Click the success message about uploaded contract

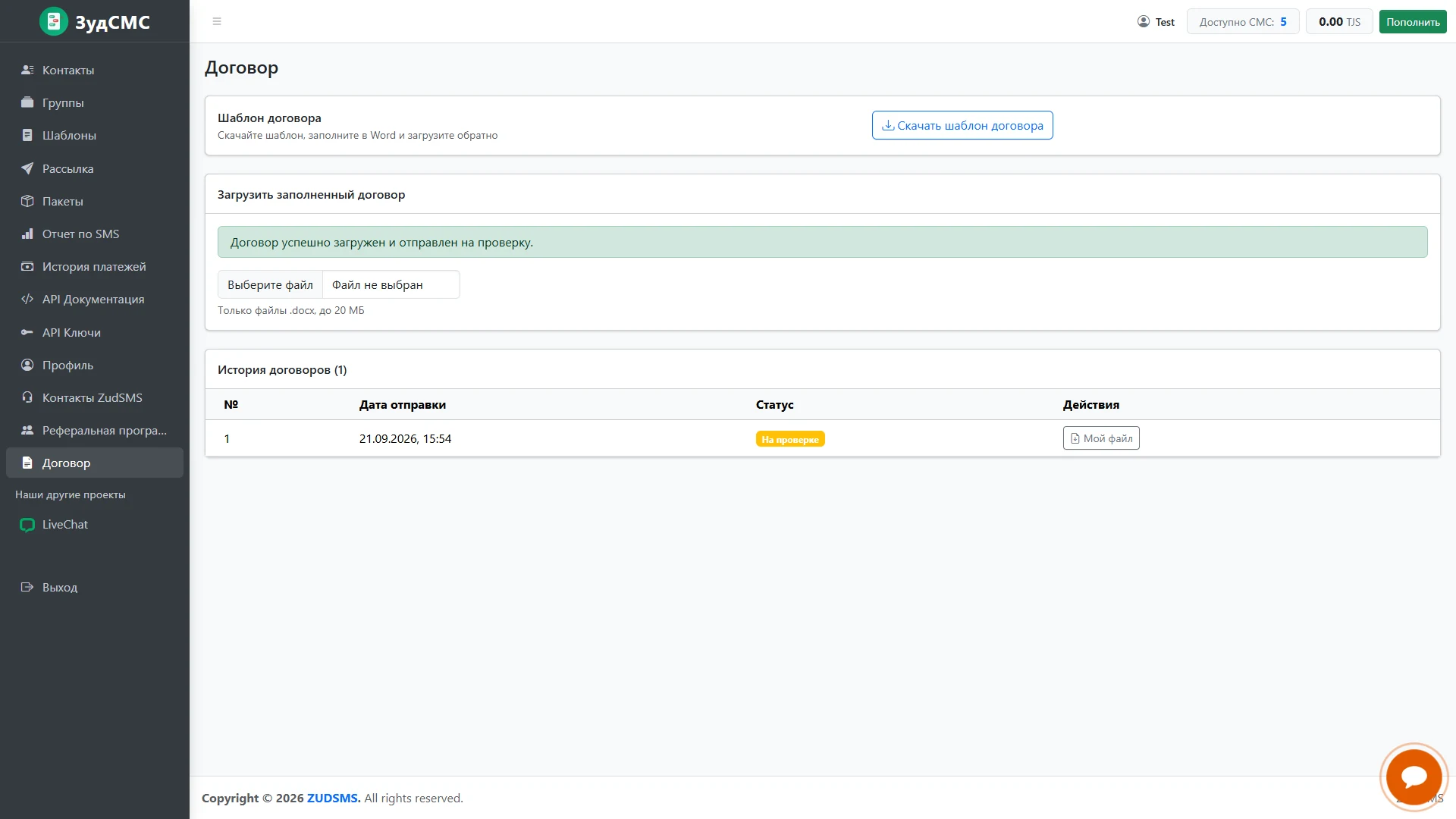[x=822, y=242]
